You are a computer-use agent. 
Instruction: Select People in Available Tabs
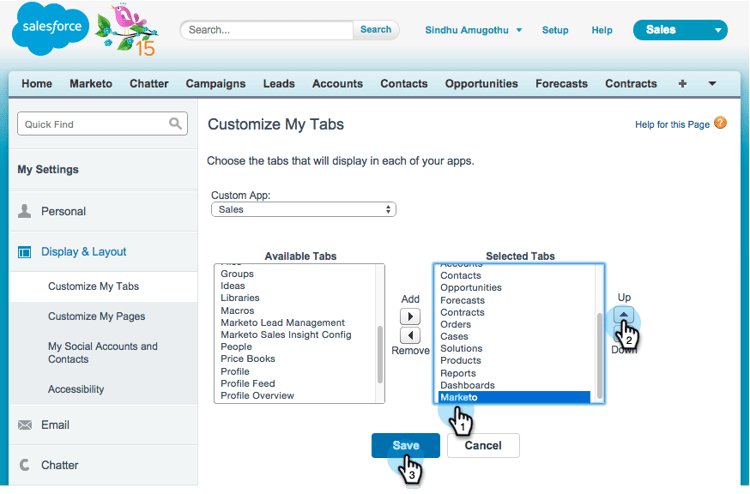(x=236, y=346)
